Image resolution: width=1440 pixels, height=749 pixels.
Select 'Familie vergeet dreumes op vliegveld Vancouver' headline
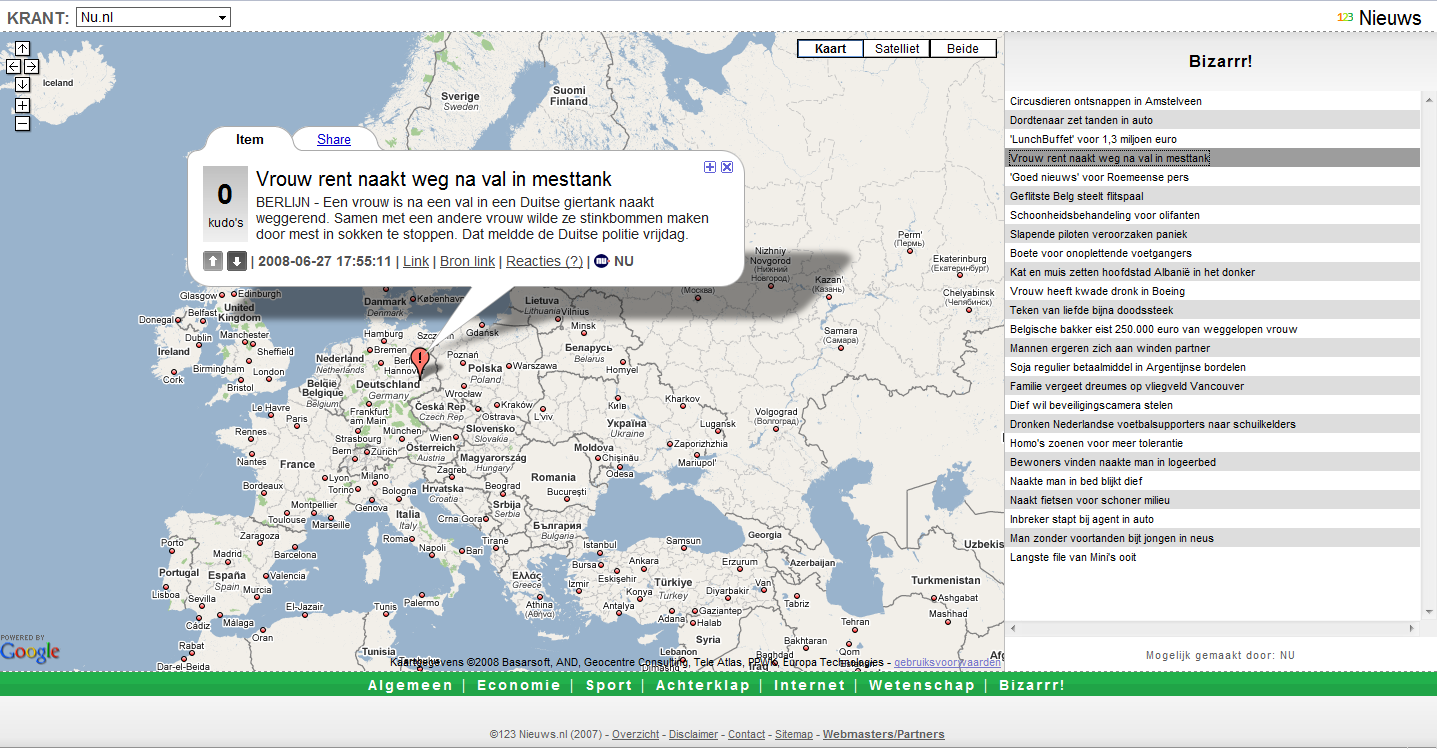[x=1212, y=386]
